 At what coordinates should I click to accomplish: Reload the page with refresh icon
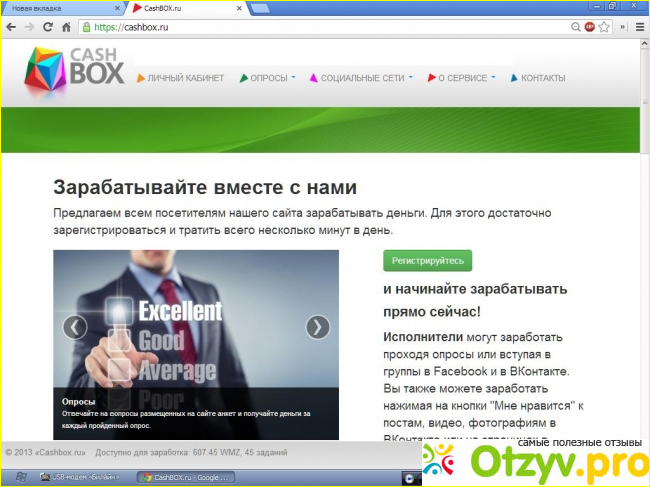pos(48,27)
